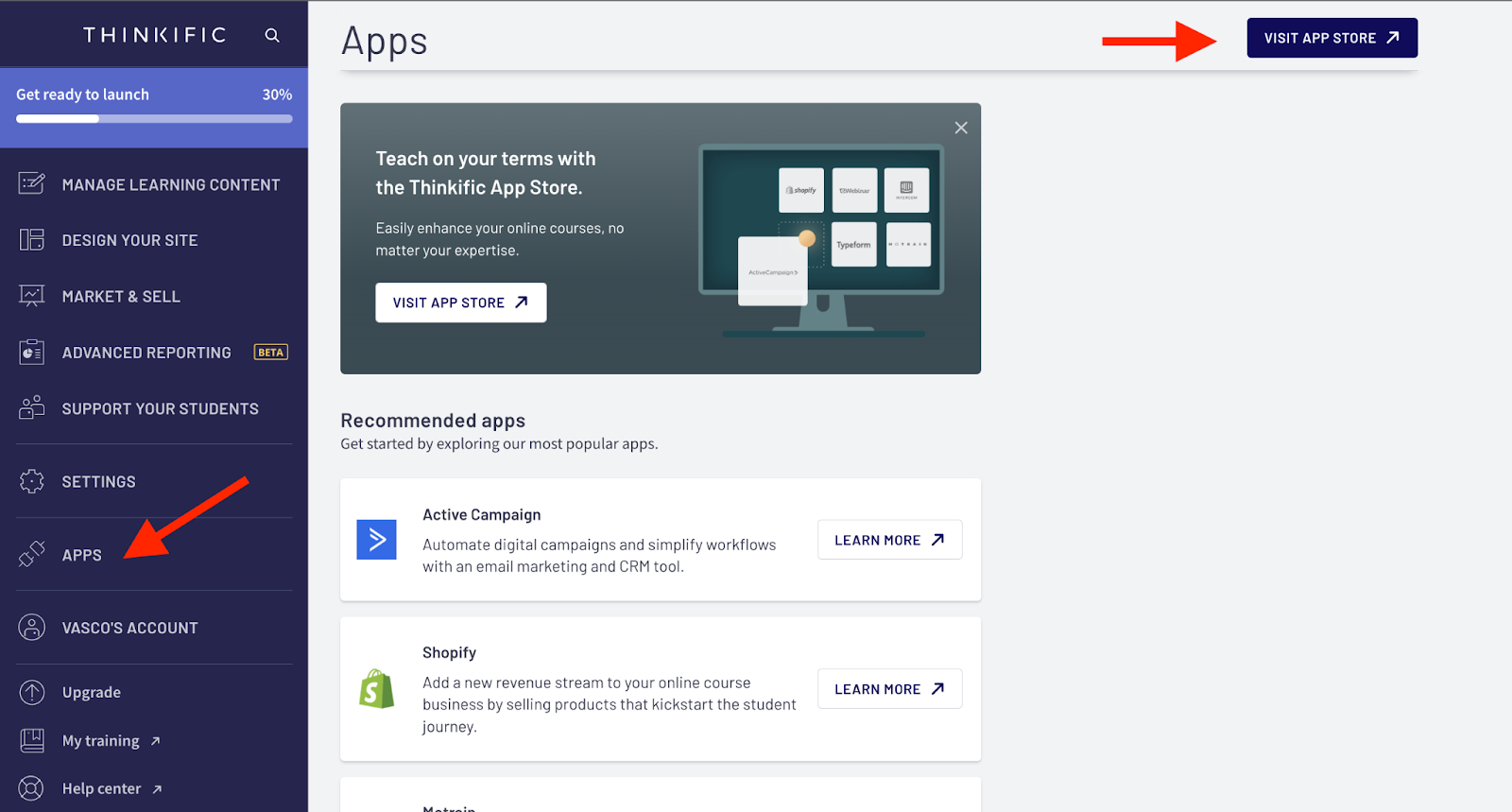Click Visit App Store button in header

1332,38
